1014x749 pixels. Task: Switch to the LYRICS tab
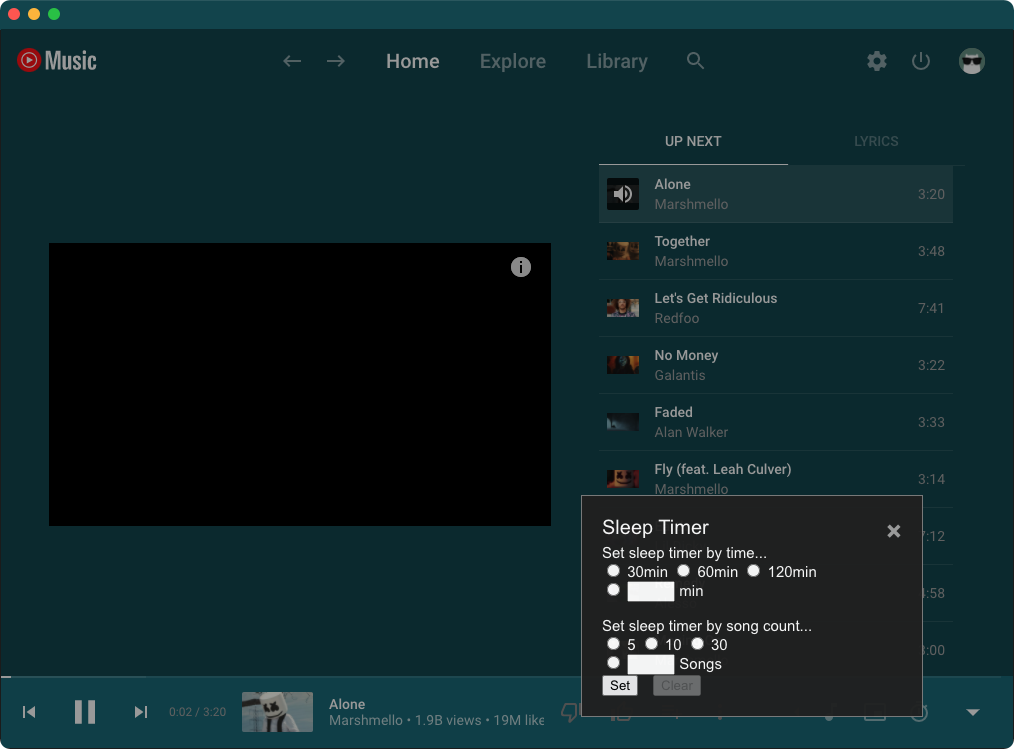[x=876, y=141]
